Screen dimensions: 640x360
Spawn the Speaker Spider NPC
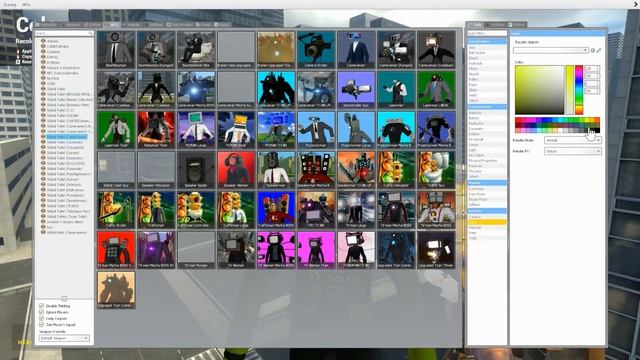click(x=196, y=169)
